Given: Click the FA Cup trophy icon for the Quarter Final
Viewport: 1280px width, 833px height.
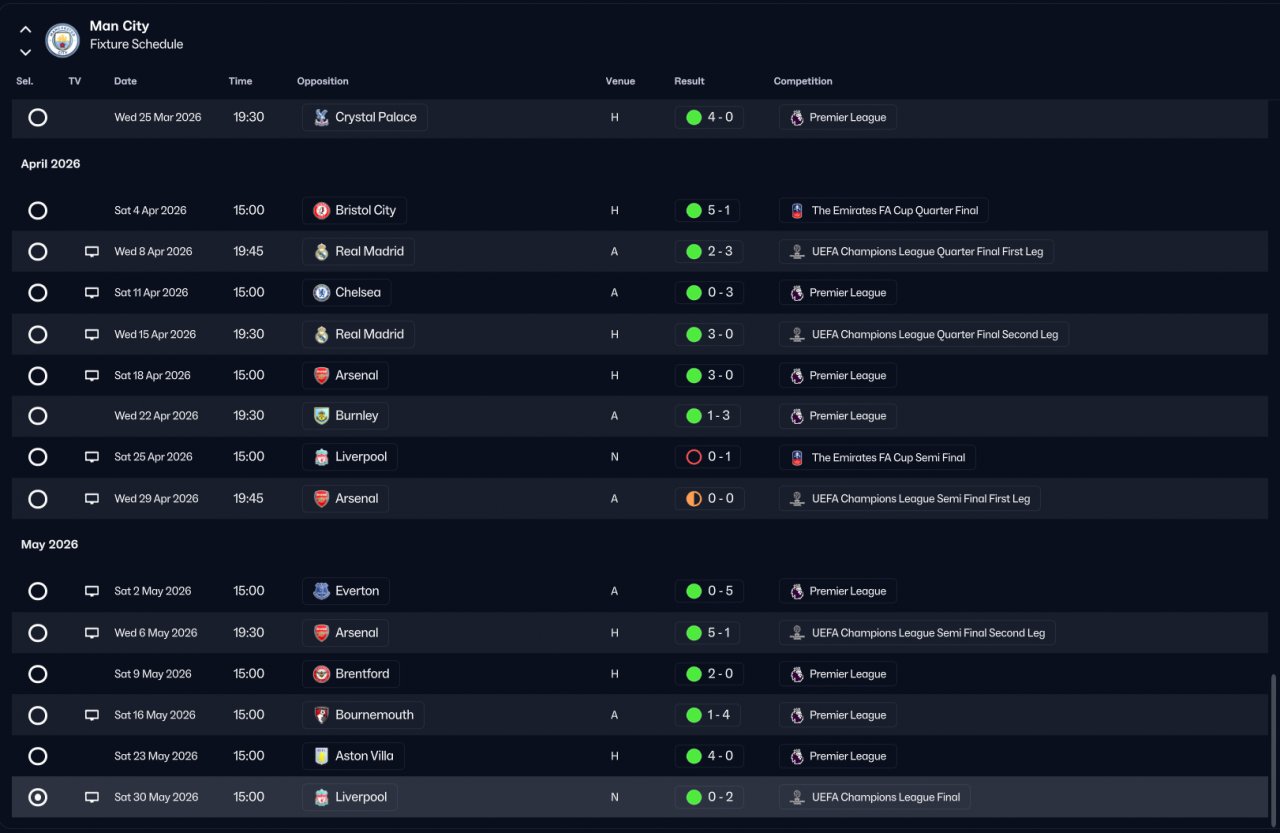Looking at the screenshot, I should [x=797, y=211].
